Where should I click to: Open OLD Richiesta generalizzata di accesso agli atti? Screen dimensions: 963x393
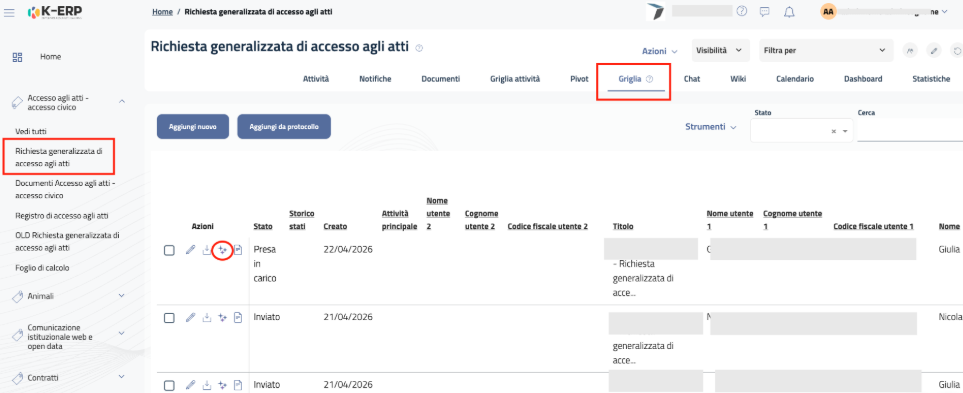[x=68, y=241]
